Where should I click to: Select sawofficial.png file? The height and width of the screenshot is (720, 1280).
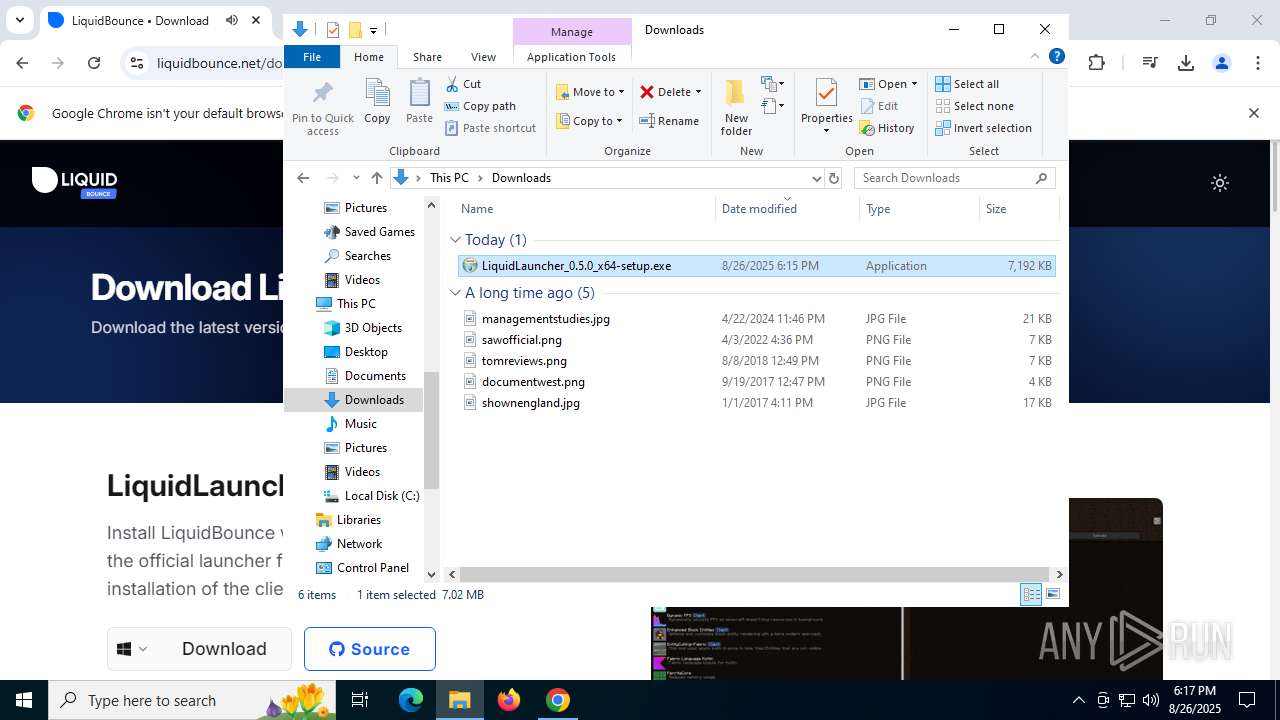757,340
